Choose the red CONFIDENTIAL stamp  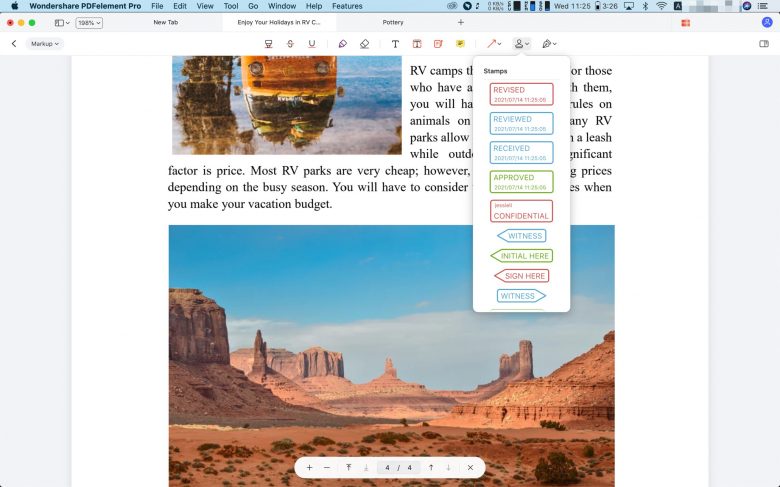521,211
